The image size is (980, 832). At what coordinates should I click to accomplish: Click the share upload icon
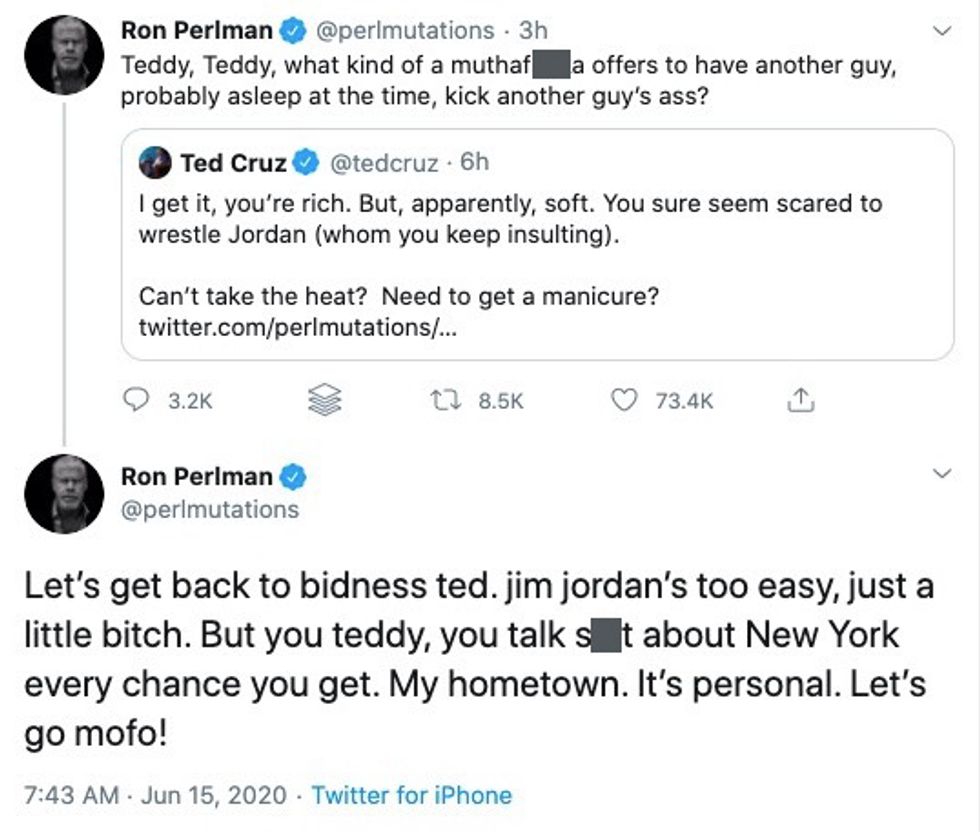tap(800, 400)
